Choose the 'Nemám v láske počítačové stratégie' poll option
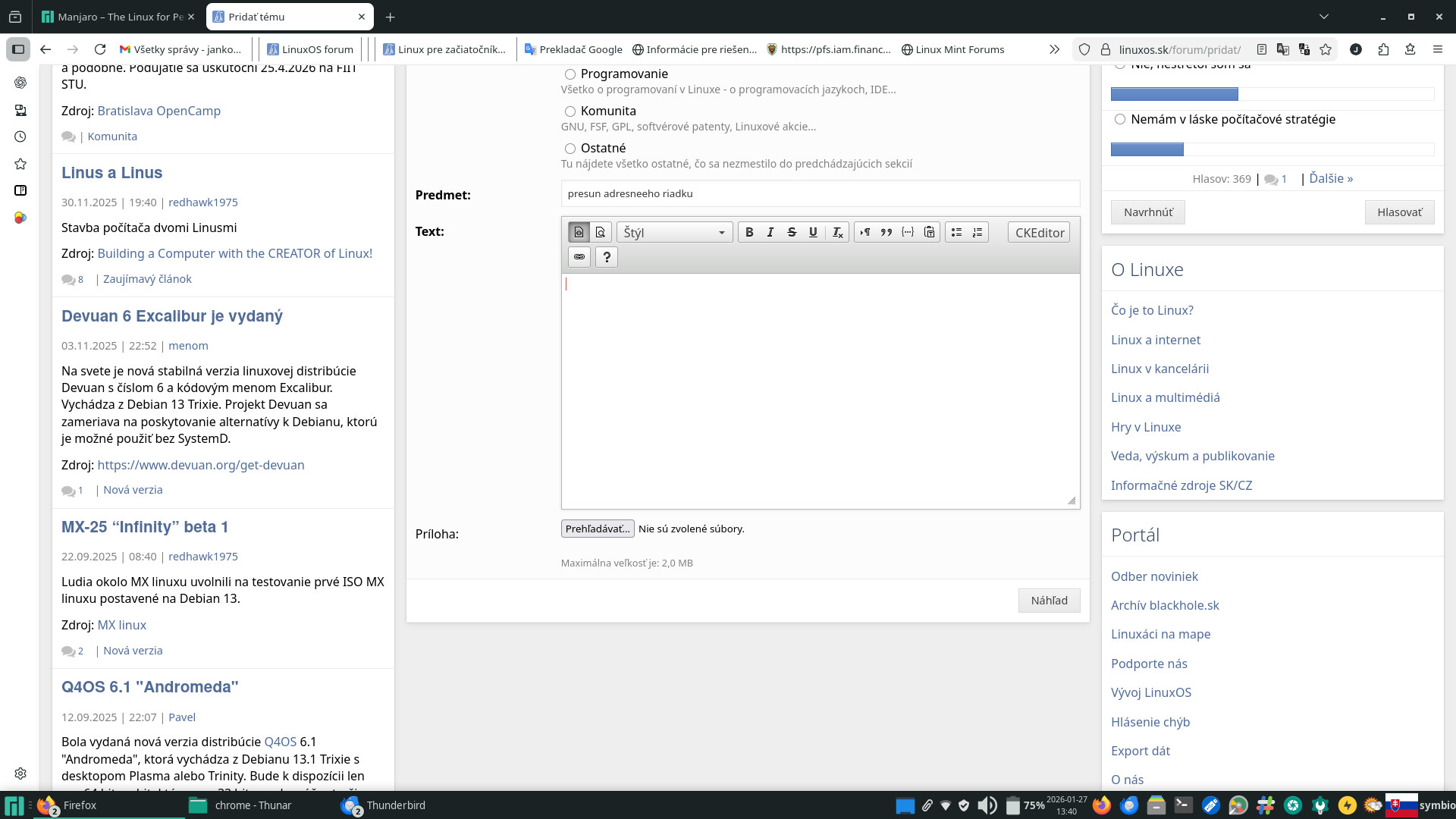This screenshot has width=1456, height=819. click(x=1120, y=119)
